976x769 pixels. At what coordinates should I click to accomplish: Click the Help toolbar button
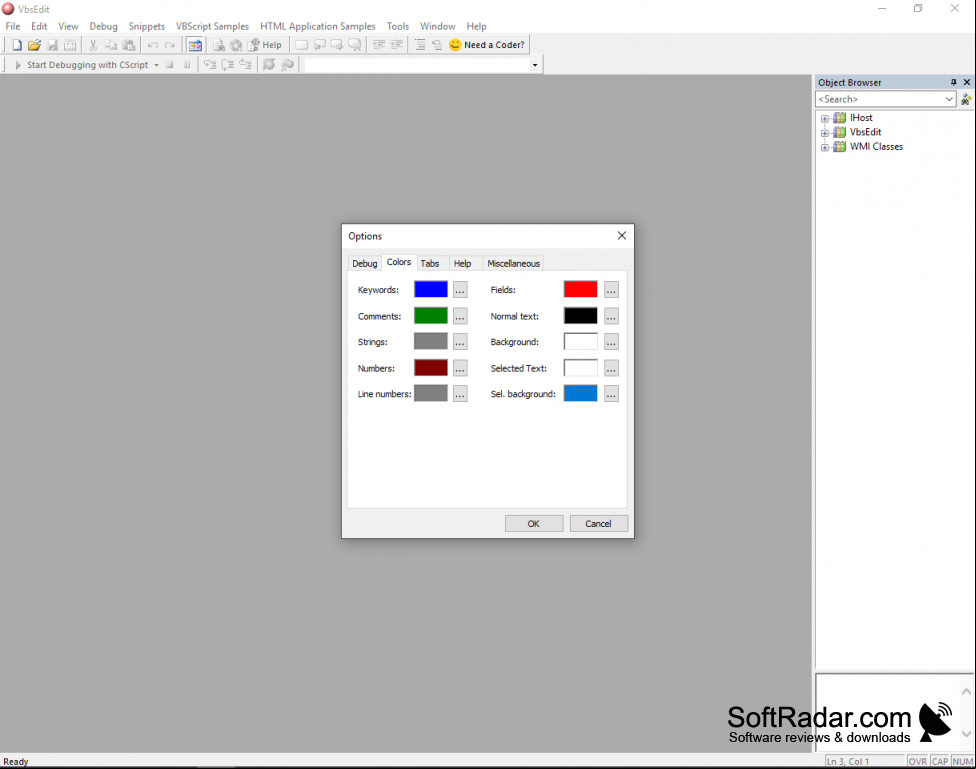[x=265, y=45]
